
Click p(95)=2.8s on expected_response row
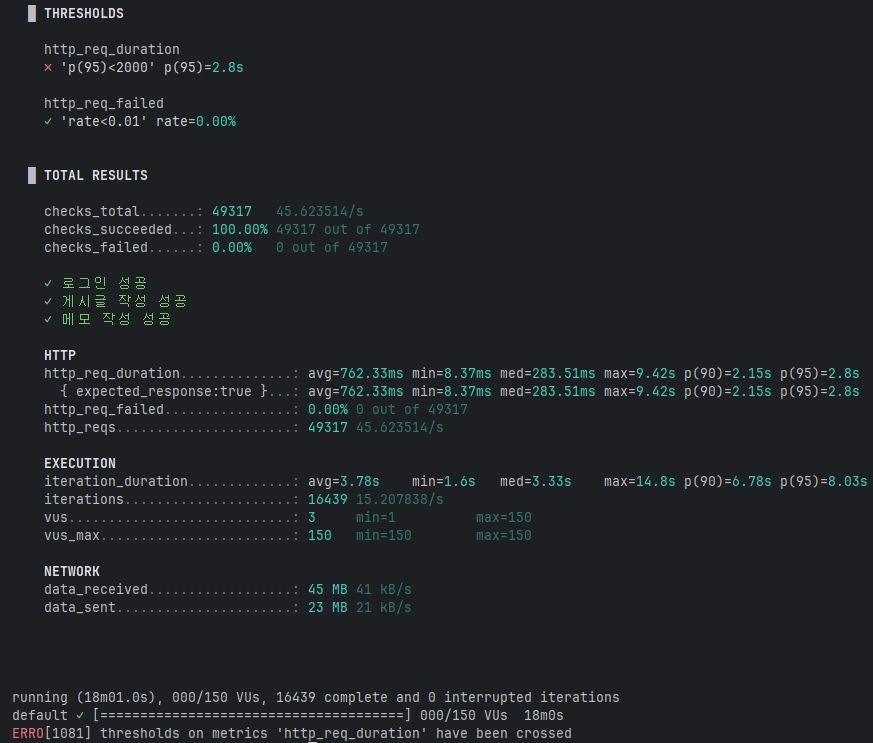click(x=819, y=391)
